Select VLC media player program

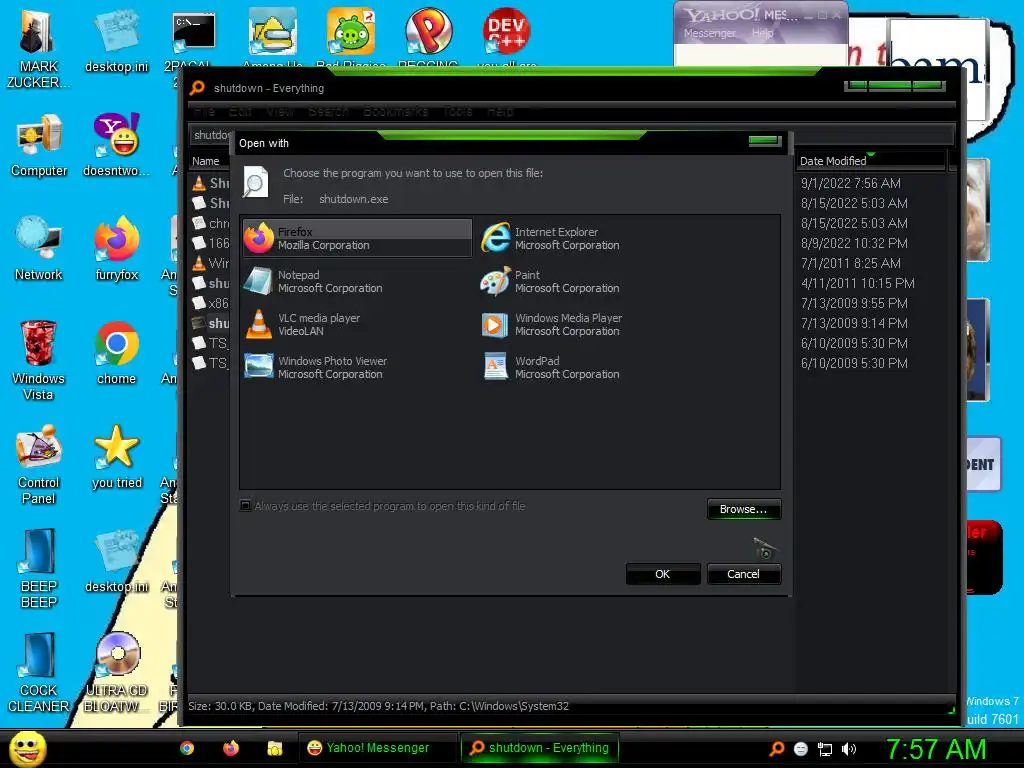[x=302, y=325]
